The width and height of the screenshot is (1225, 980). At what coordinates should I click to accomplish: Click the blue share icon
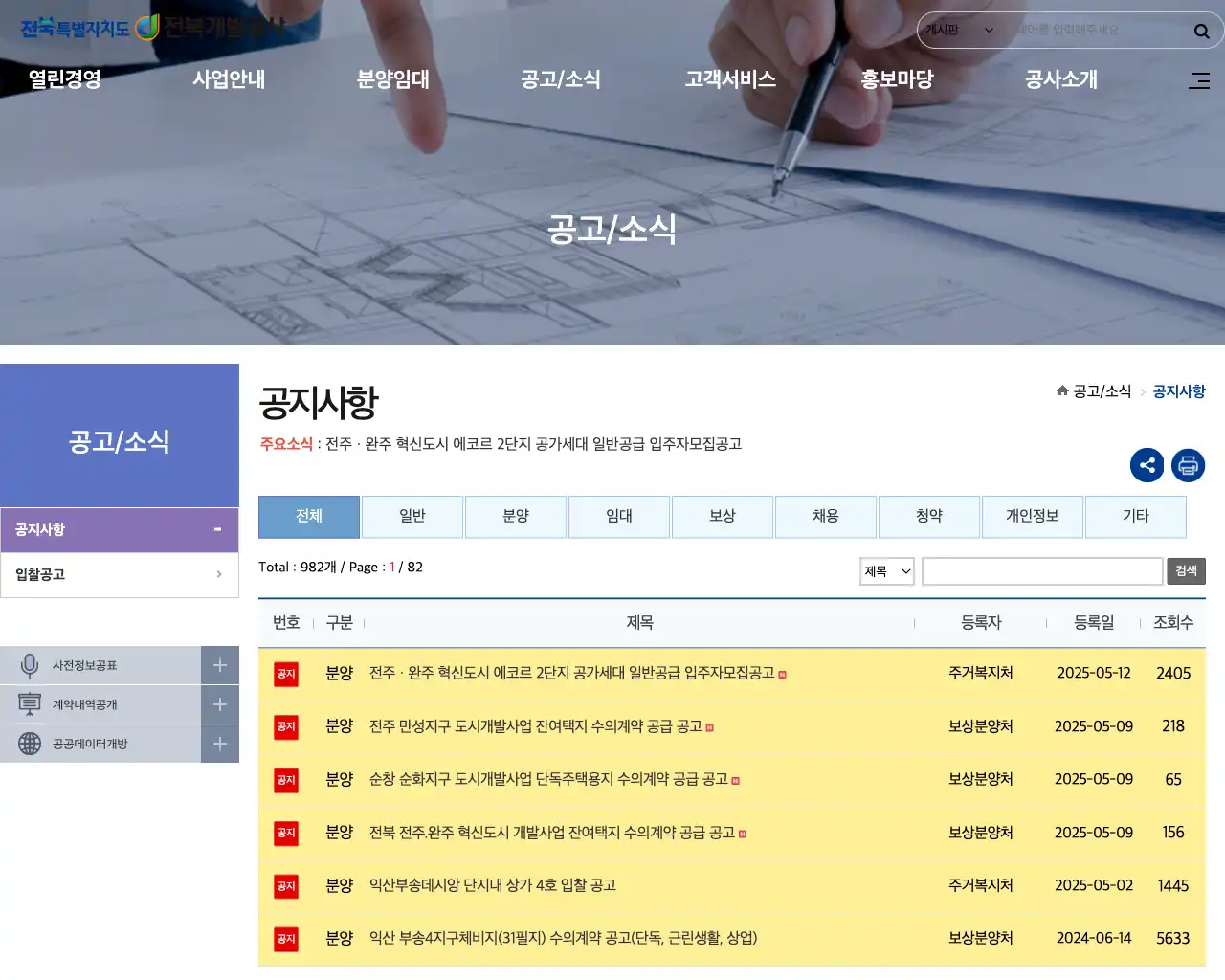pos(1147,465)
